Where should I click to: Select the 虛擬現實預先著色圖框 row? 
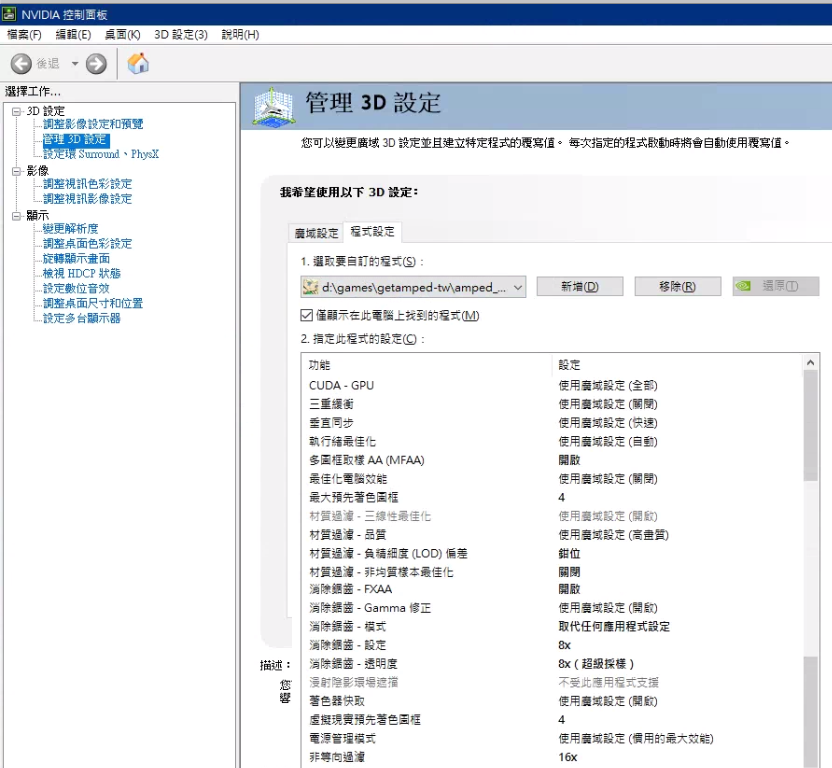click(x=552, y=720)
